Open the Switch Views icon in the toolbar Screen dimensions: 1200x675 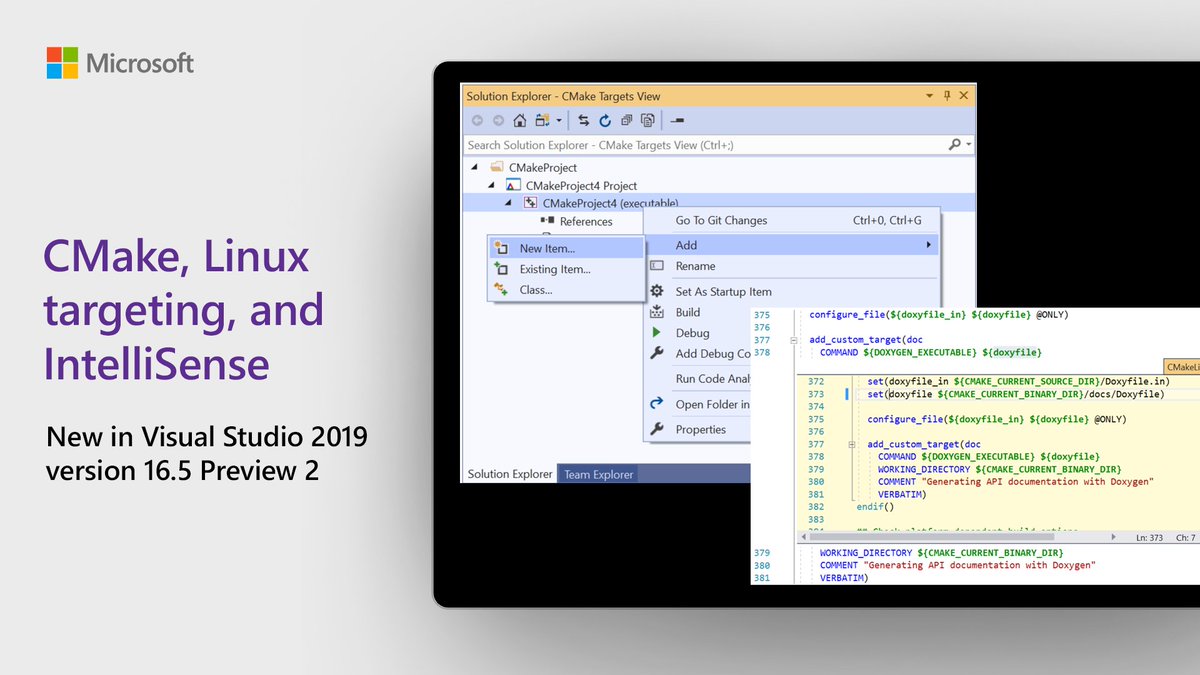click(x=544, y=119)
